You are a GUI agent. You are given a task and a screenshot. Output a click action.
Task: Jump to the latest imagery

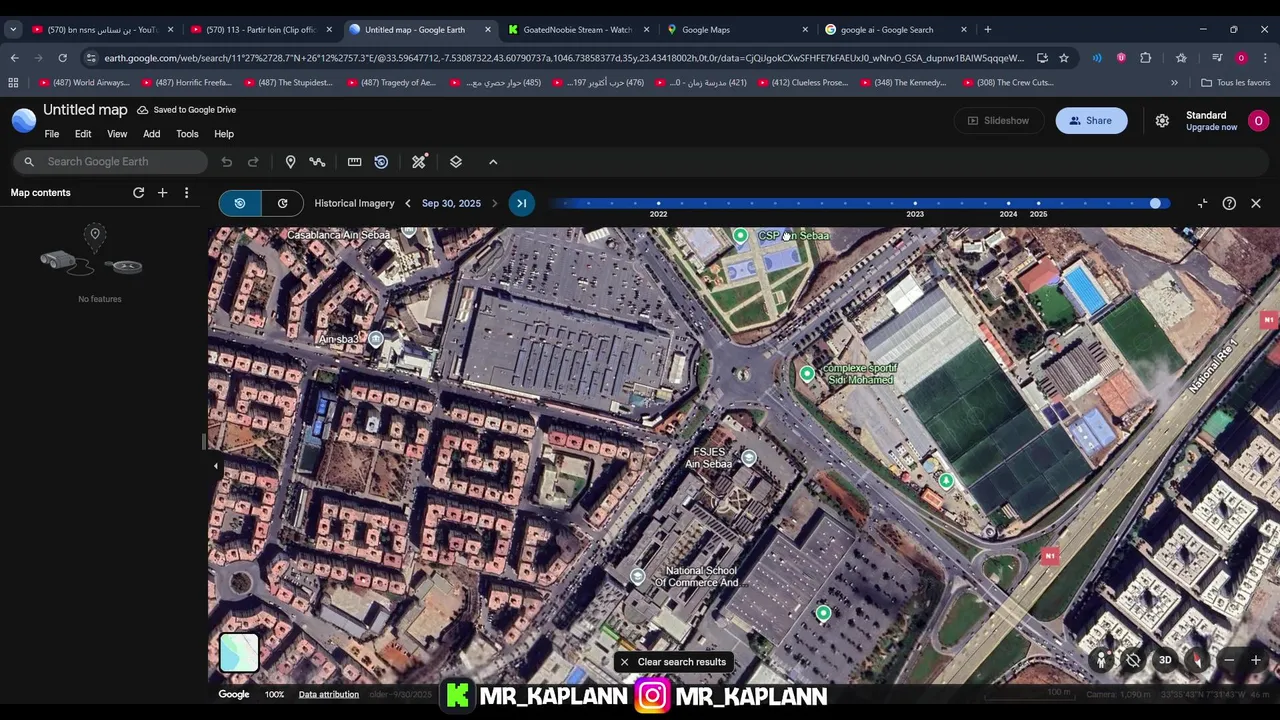[521, 203]
